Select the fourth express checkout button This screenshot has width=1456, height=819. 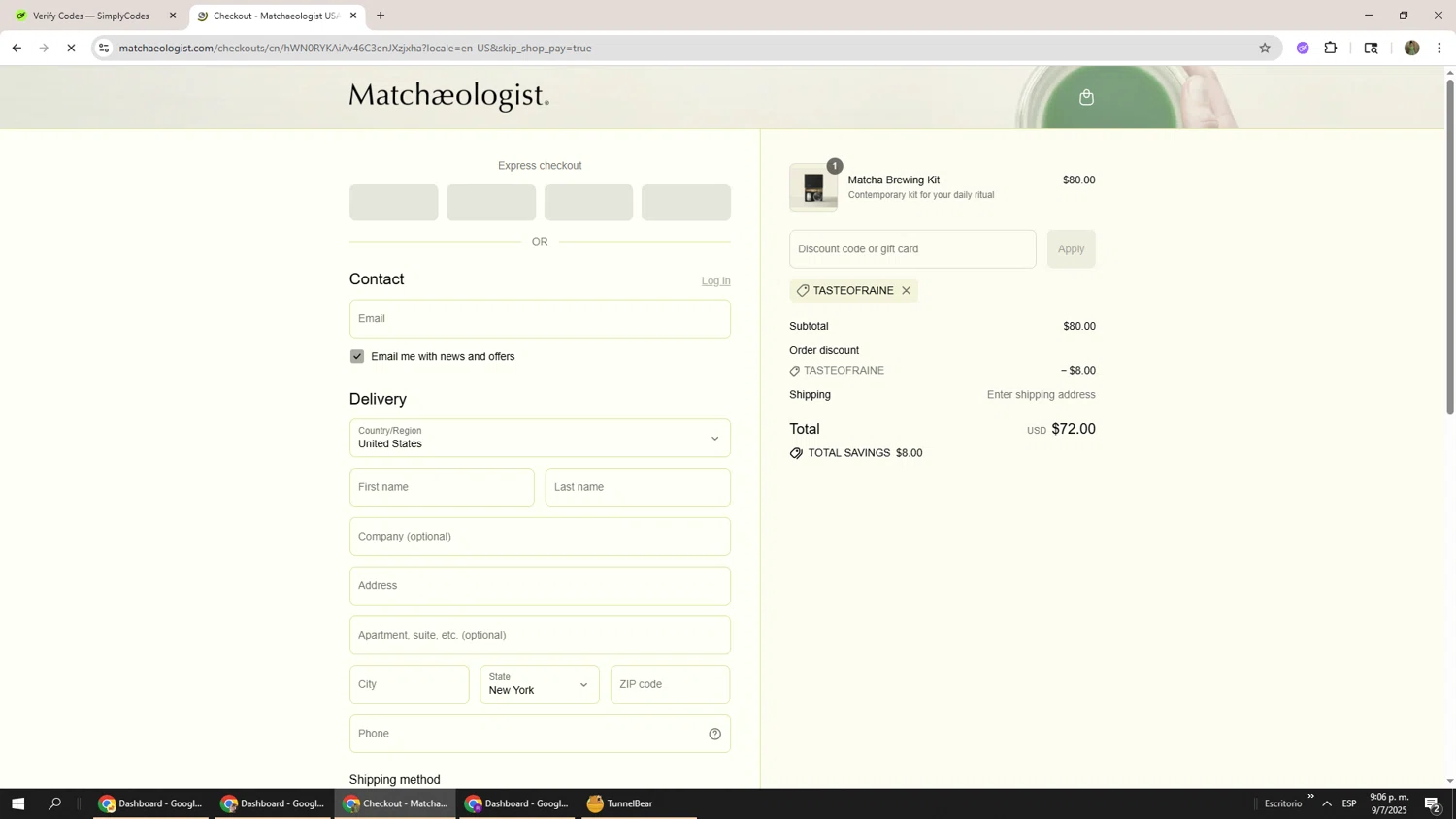click(x=686, y=203)
